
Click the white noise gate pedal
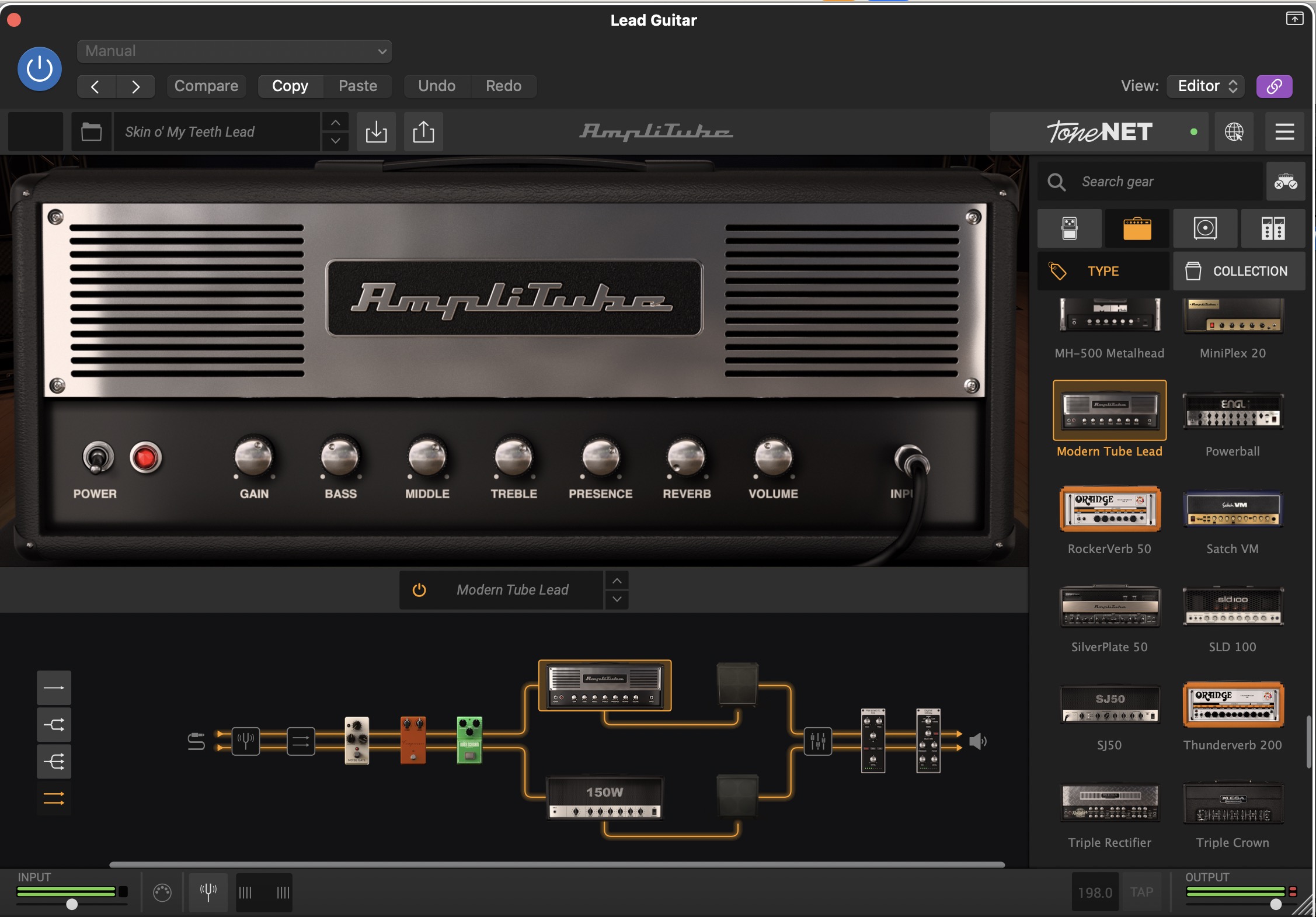pos(357,741)
